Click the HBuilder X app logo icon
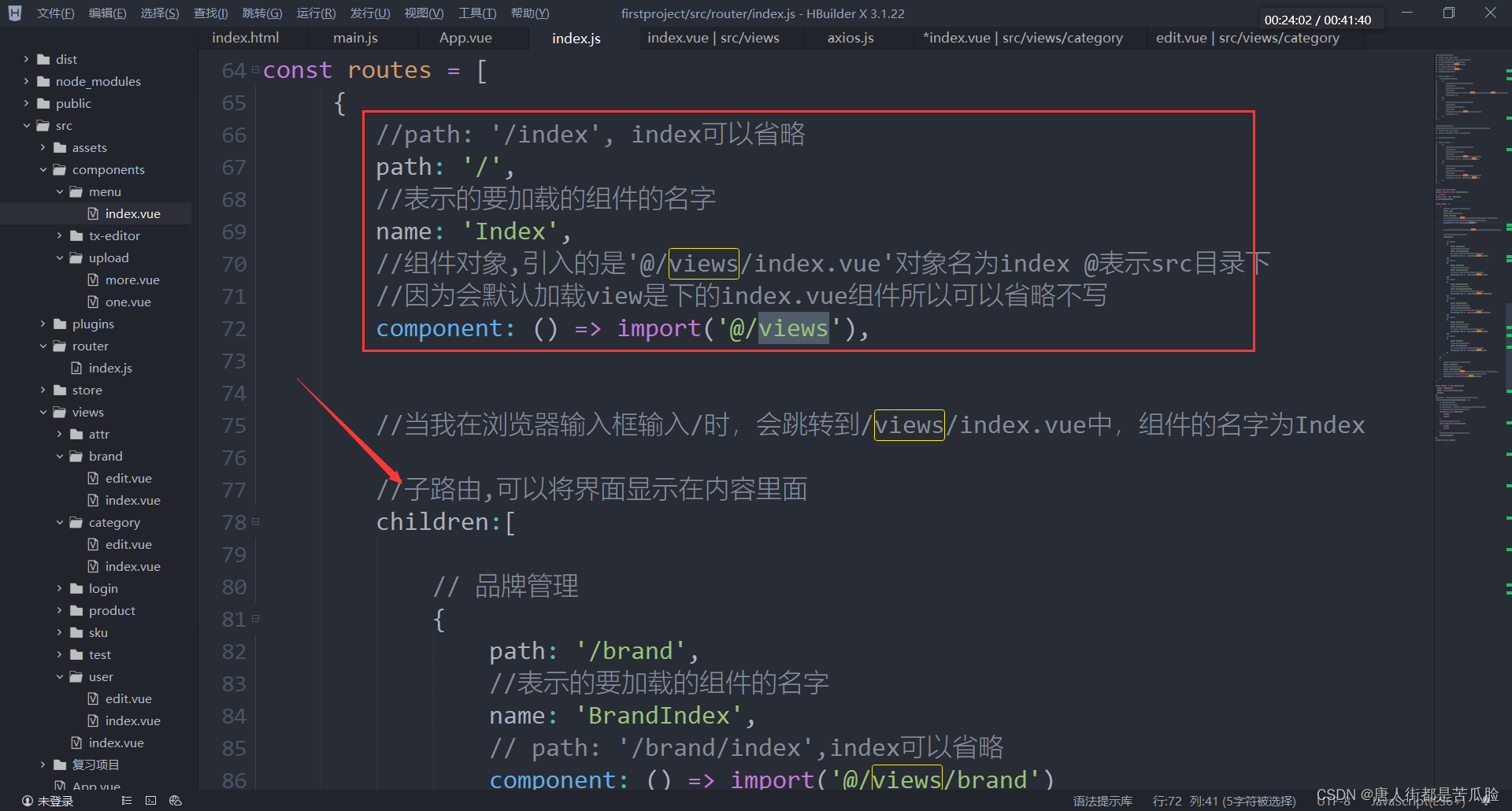Screen dimensions: 1512x811 [15, 13]
